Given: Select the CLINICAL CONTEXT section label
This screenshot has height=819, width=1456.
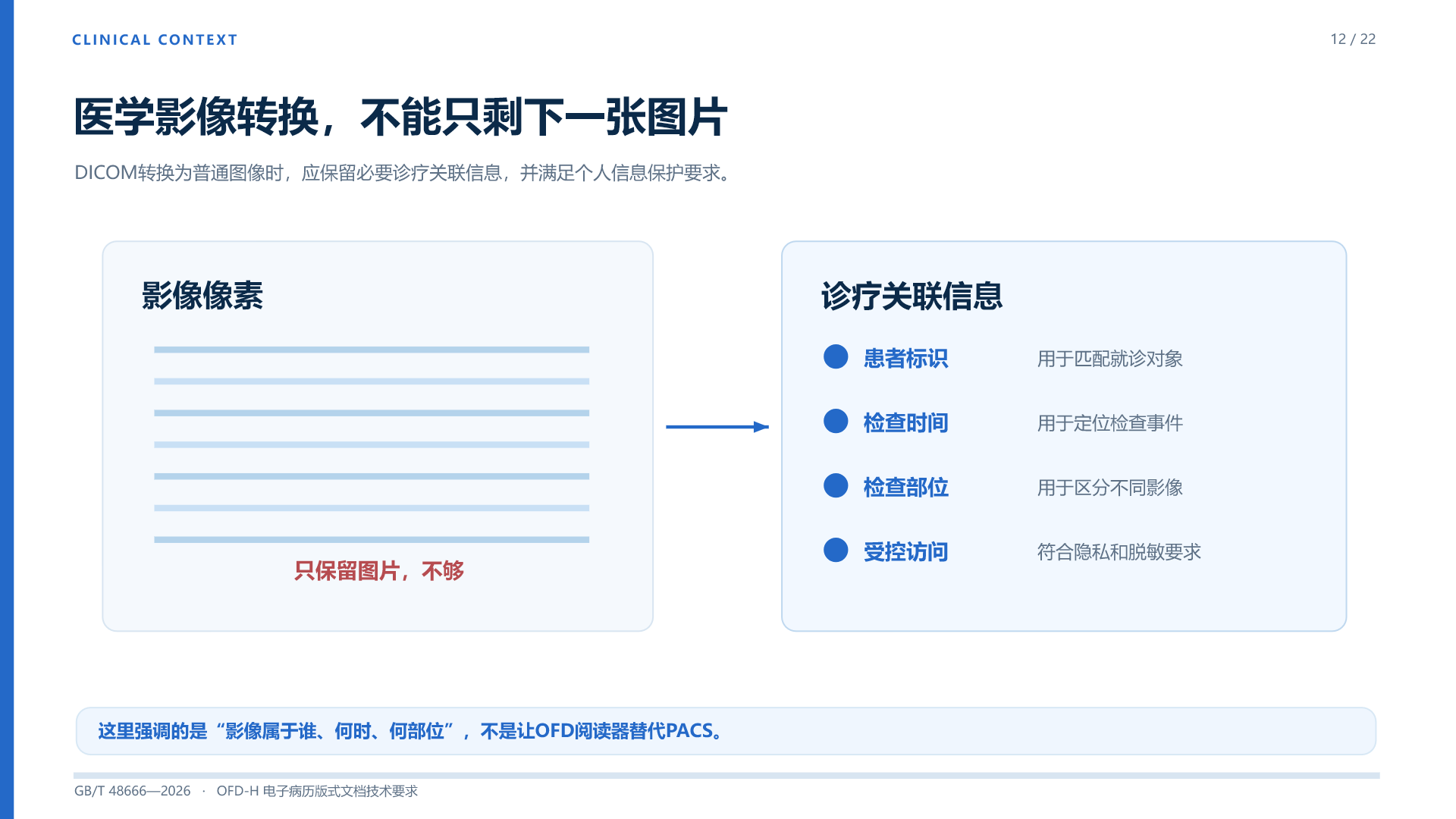Looking at the screenshot, I should (x=155, y=39).
